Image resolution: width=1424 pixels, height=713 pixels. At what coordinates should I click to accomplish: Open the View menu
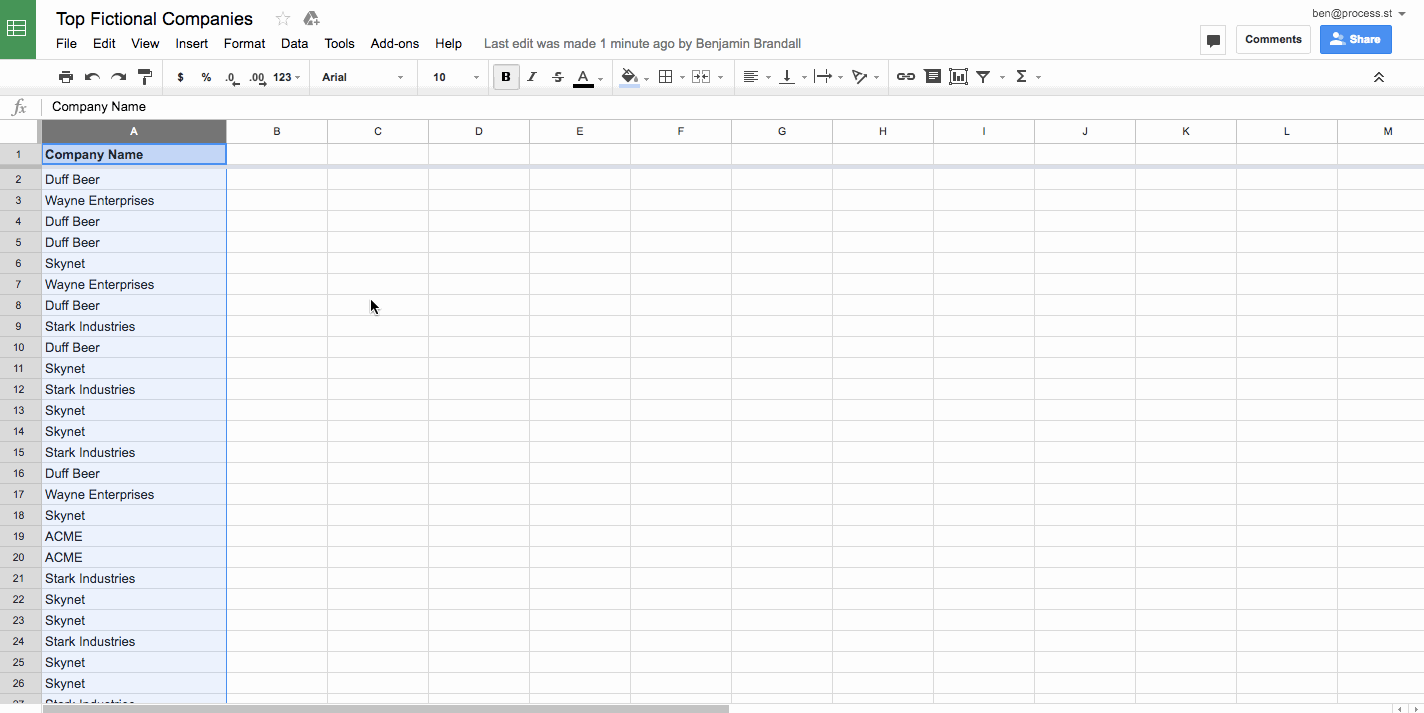coord(145,44)
